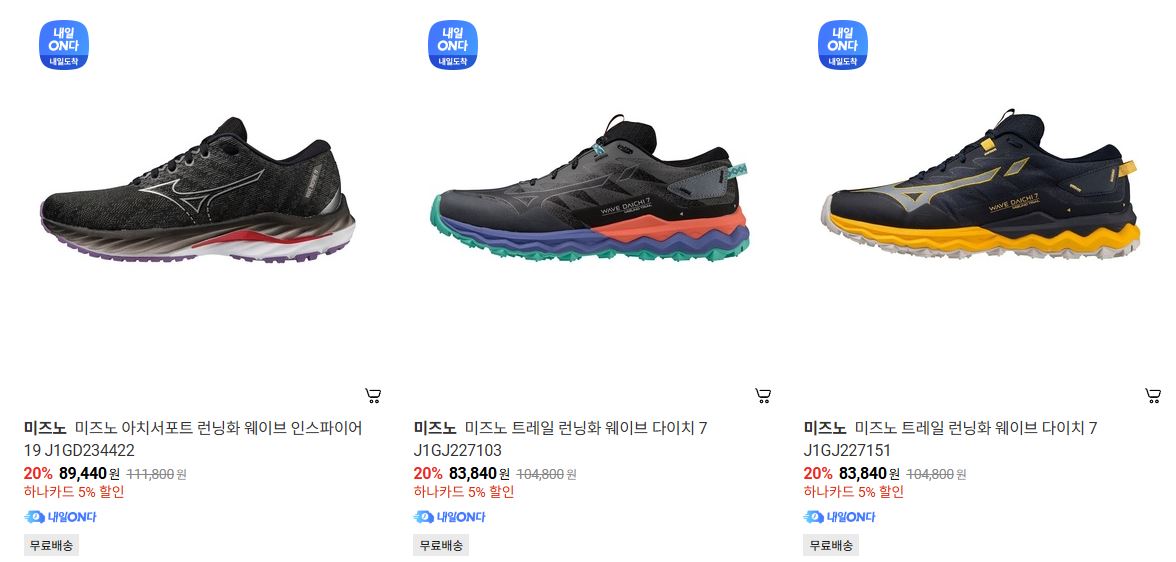This screenshot has width=1176, height=562.
Task: Click the 내일ON다 badge above the yellow-soled Daichi shoe
Action: (843, 45)
